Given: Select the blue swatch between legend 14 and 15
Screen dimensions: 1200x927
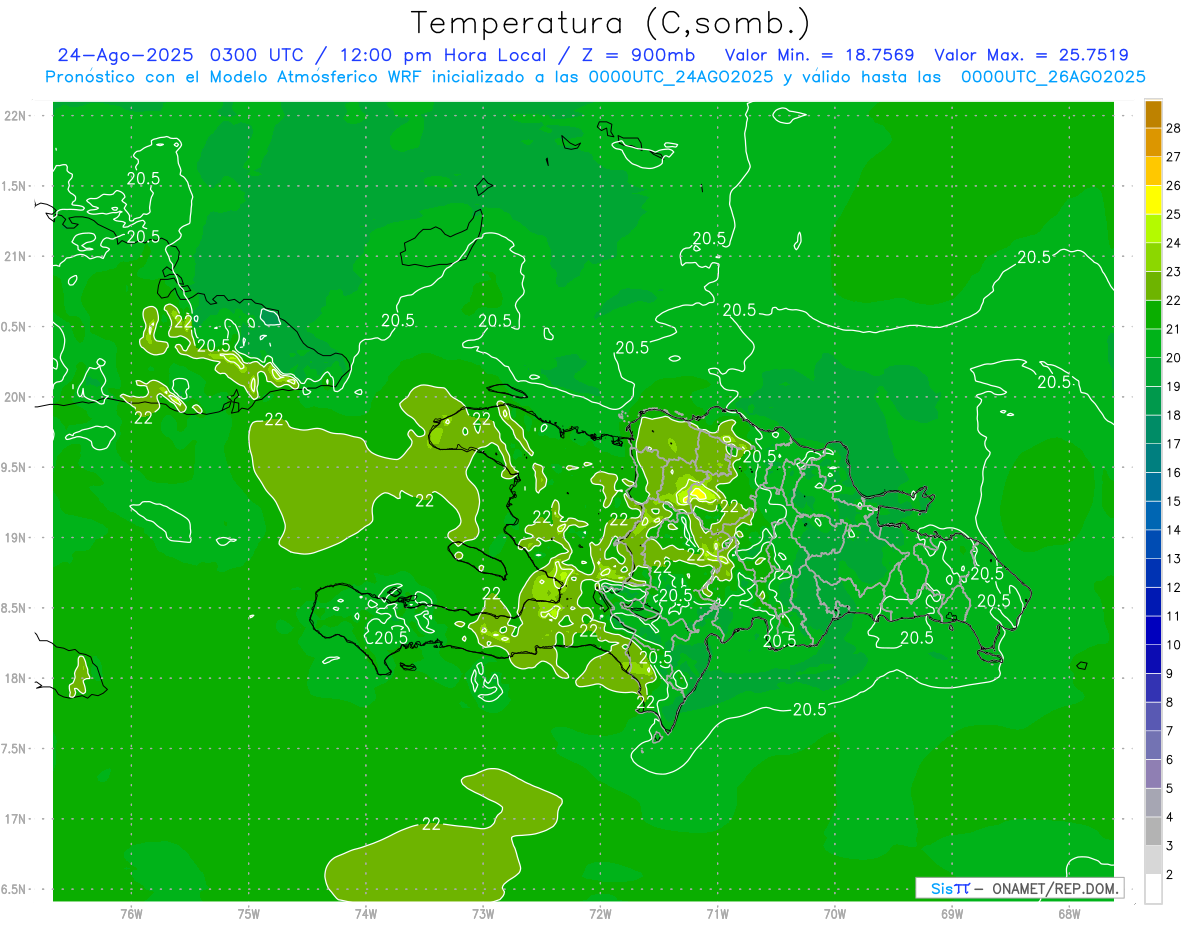Looking at the screenshot, I should [x=1153, y=516].
